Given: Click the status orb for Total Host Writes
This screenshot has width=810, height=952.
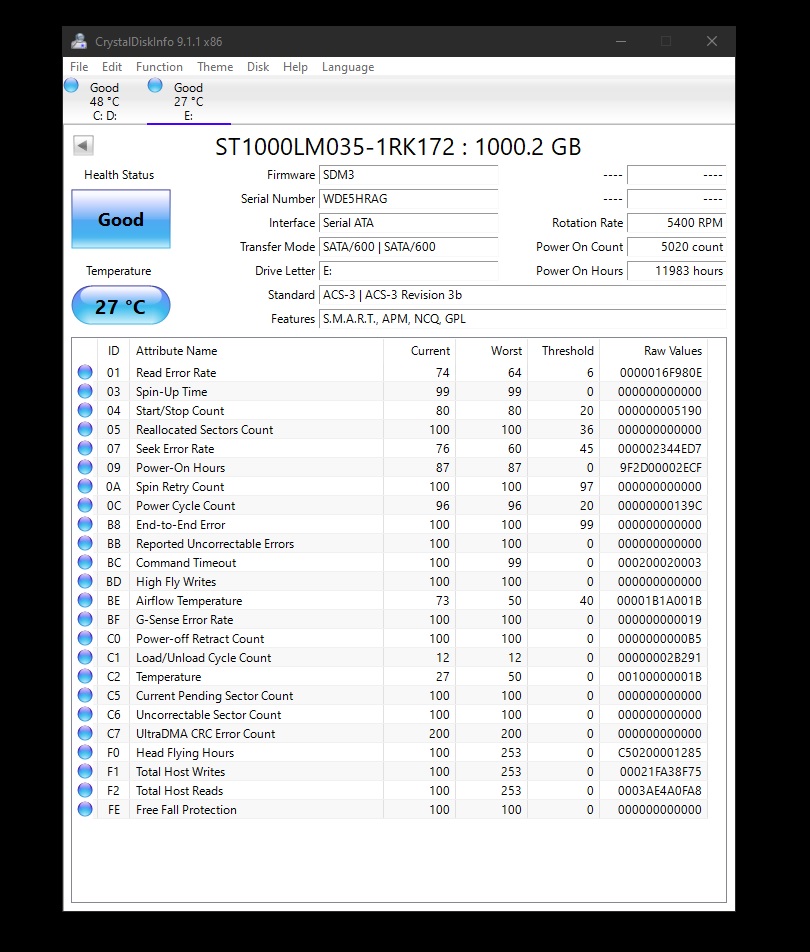Looking at the screenshot, I should pyautogui.click(x=85, y=771).
